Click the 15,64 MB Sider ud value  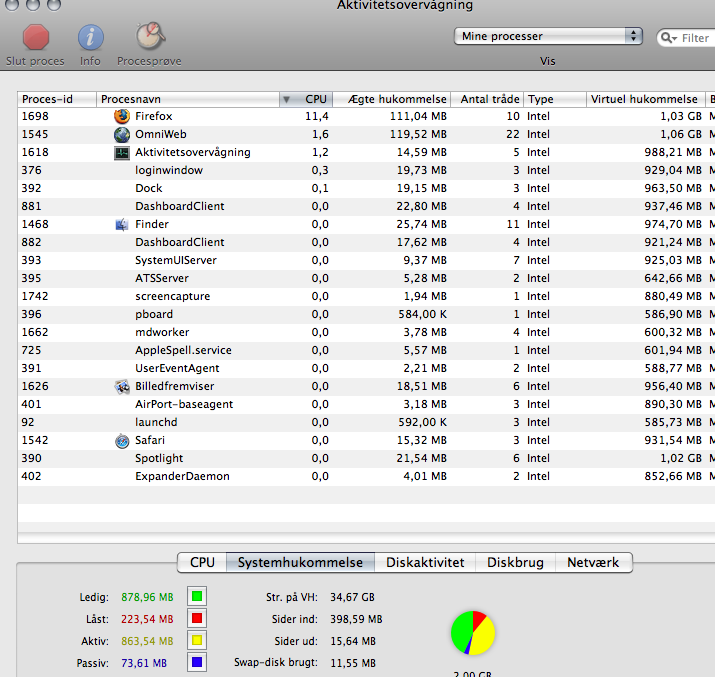coord(353,641)
